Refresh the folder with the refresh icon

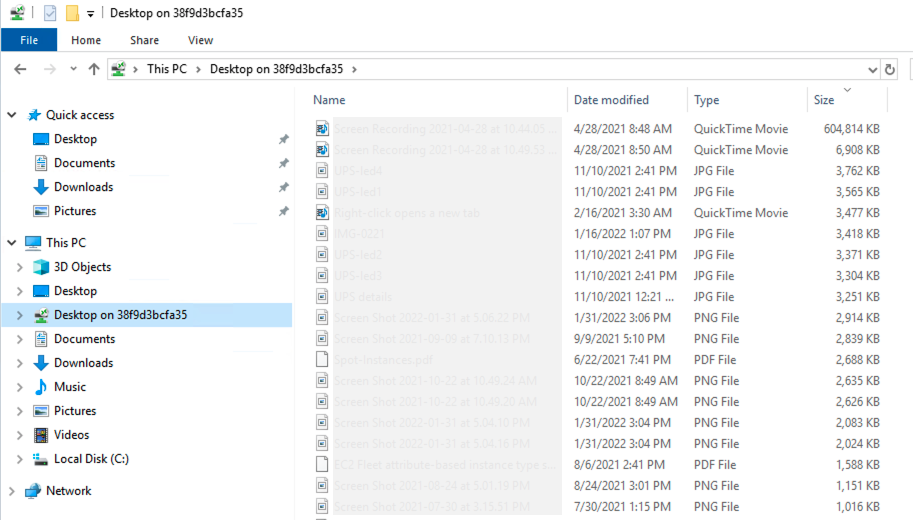(890, 69)
